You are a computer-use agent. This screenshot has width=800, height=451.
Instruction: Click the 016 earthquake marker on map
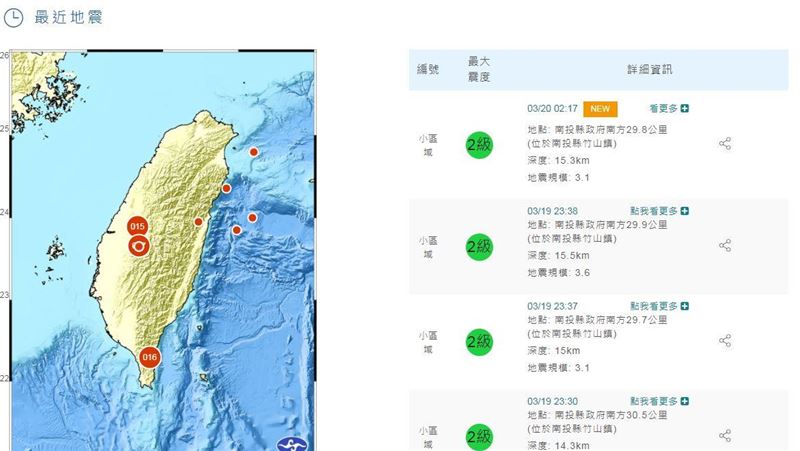click(x=149, y=357)
